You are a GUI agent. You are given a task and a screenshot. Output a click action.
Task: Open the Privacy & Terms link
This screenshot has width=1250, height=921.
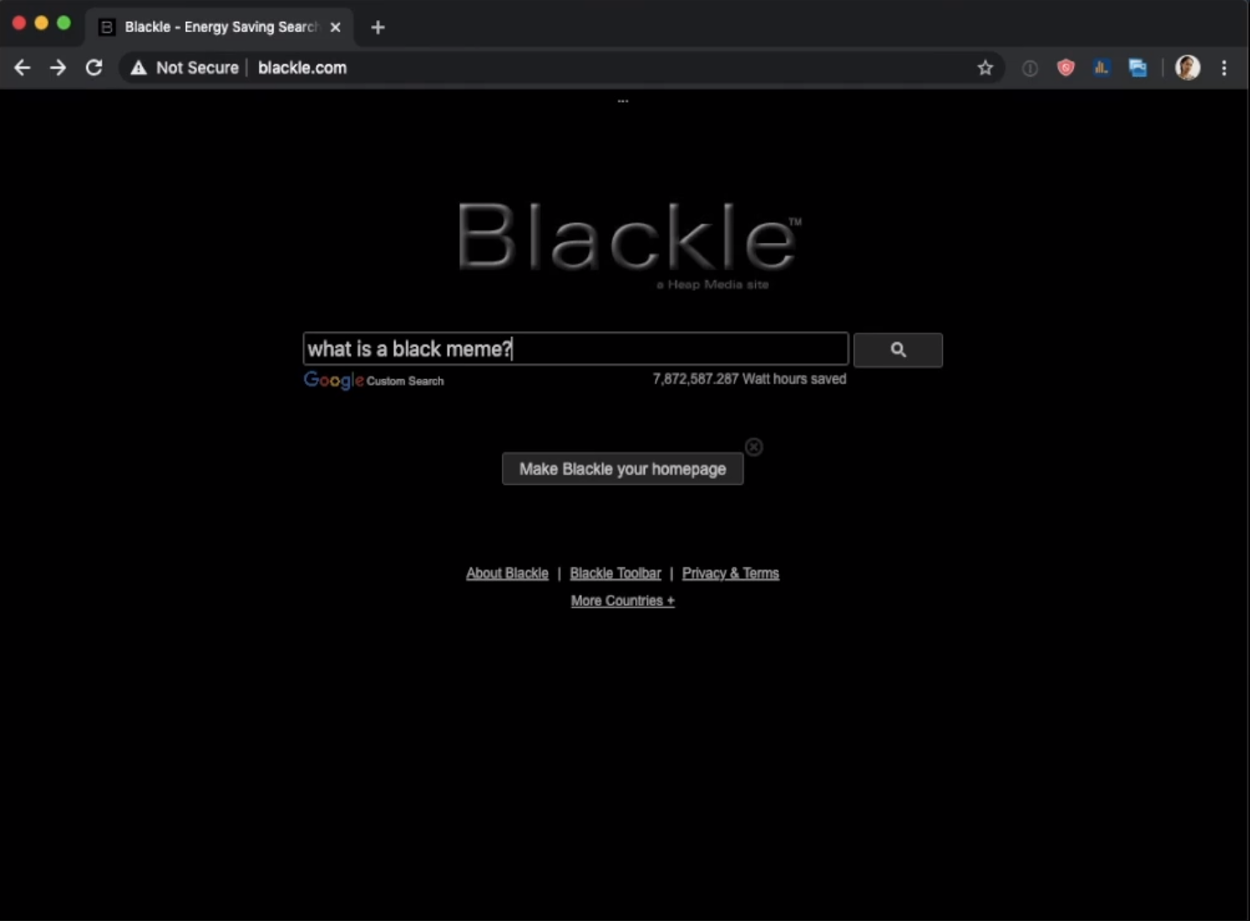click(730, 572)
